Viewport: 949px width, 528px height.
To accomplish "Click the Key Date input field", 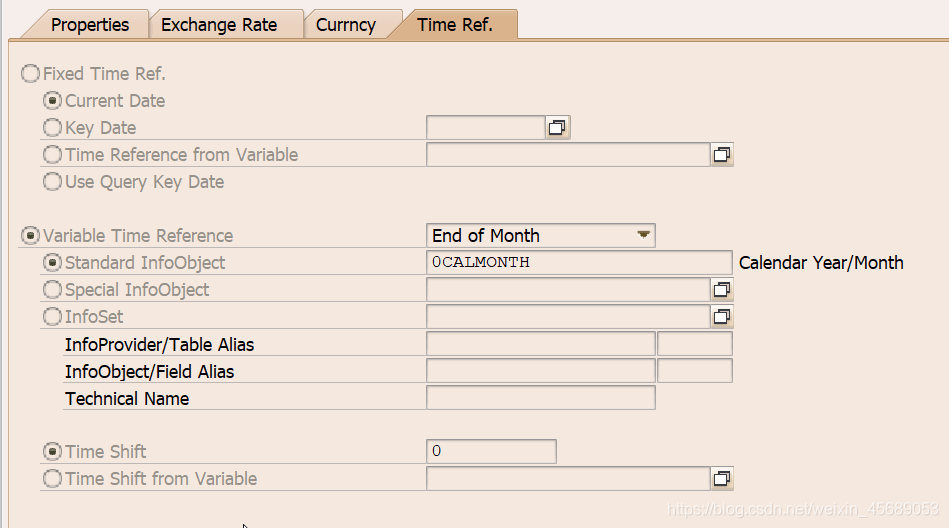I will click(485, 127).
